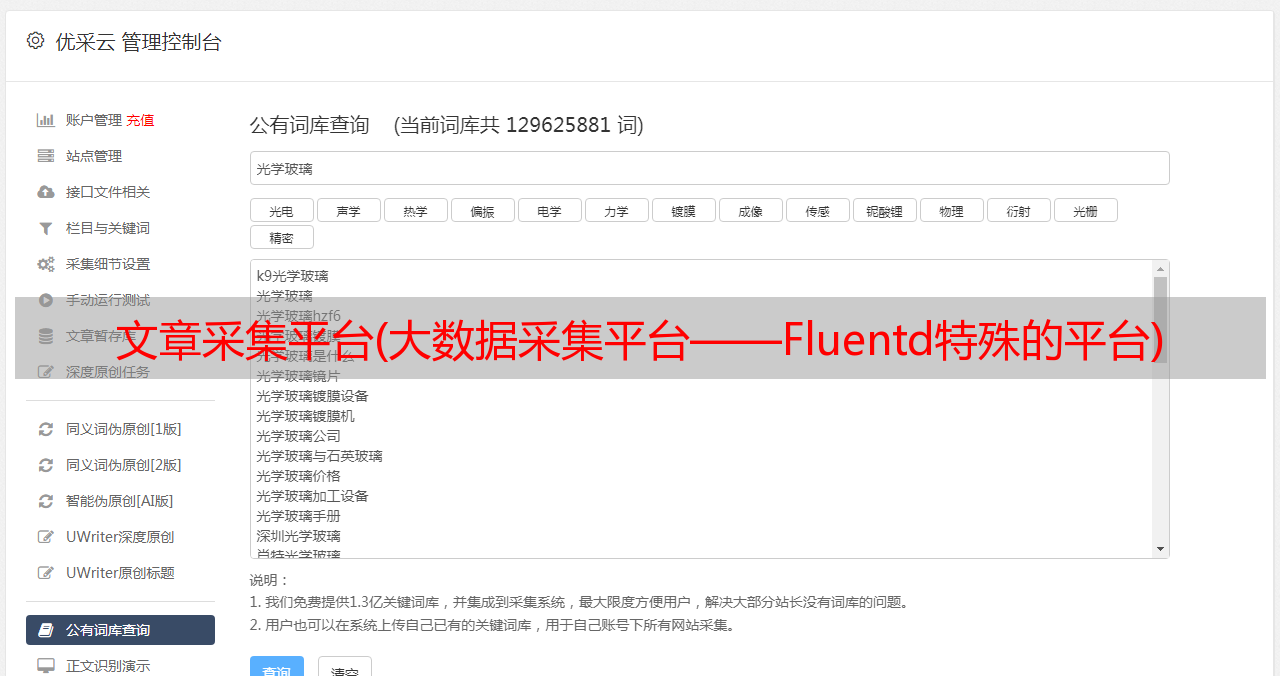1280x676 pixels.
Task: Select 光学玻璃加工设备 in results list
Action: pos(312,496)
